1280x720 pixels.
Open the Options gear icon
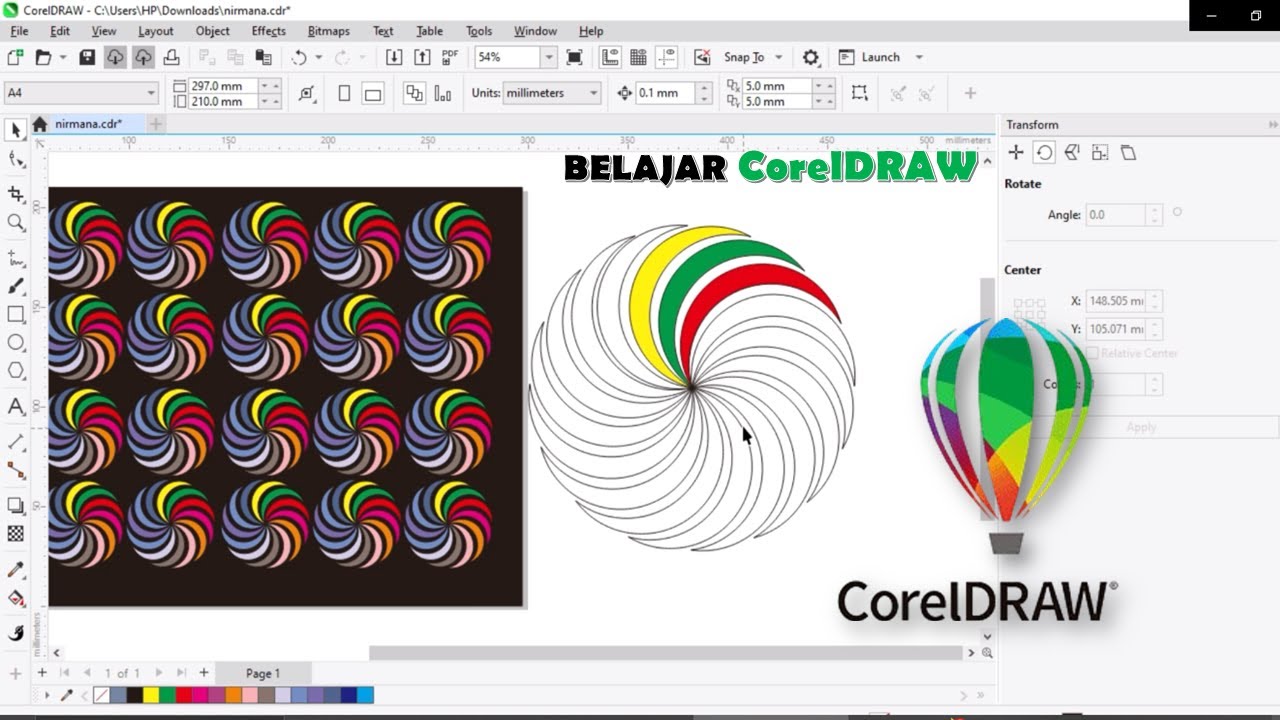point(811,57)
